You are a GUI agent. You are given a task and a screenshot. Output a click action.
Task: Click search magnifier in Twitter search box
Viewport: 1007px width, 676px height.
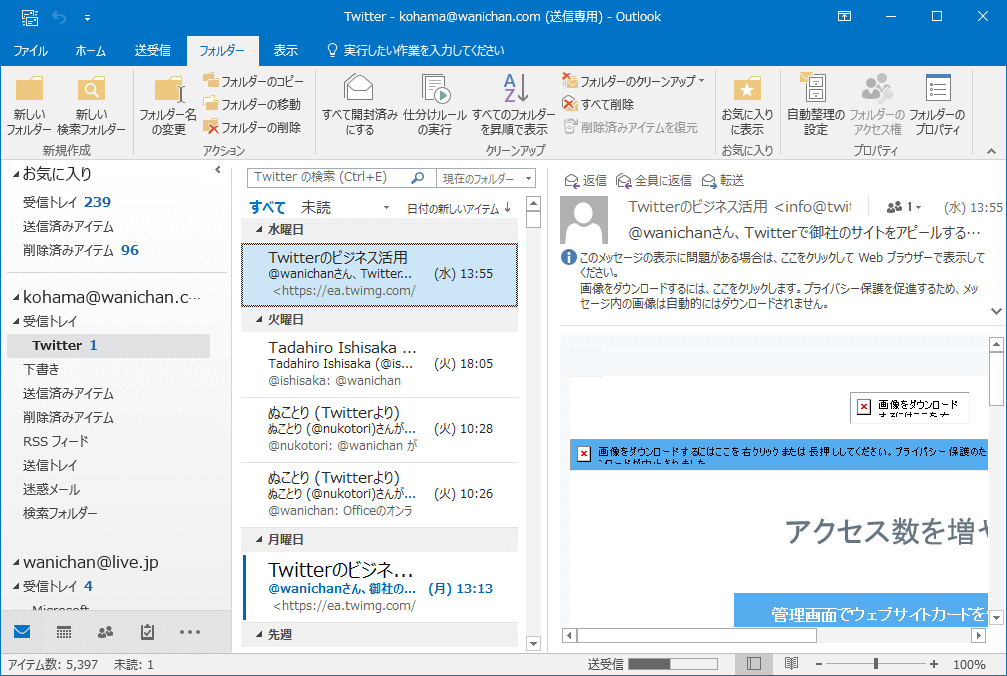(x=417, y=178)
